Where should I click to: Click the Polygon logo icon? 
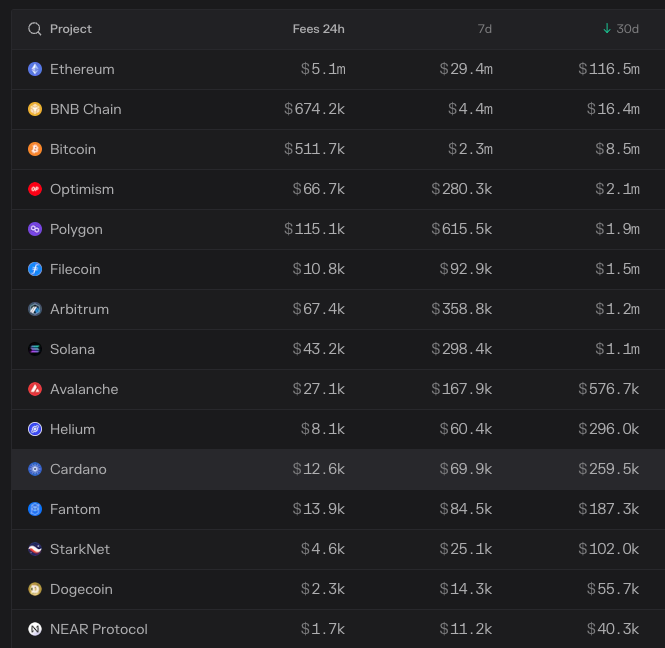click(35, 229)
